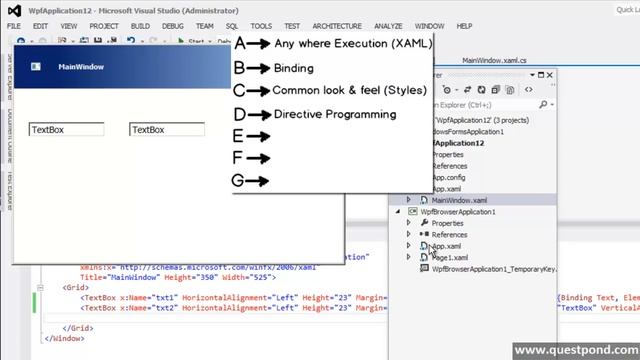Open the Undo history dropdown arrow
The image size is (640, 360).
coord(142,41)
